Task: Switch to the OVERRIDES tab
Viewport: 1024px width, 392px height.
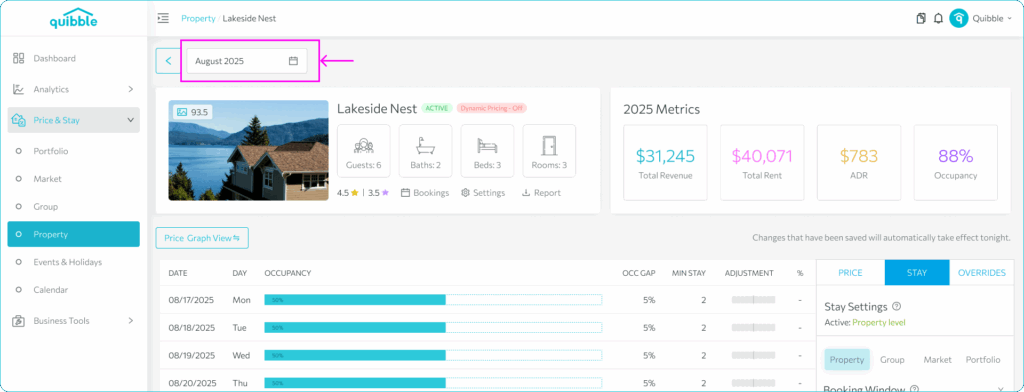Action: [982, 272]
